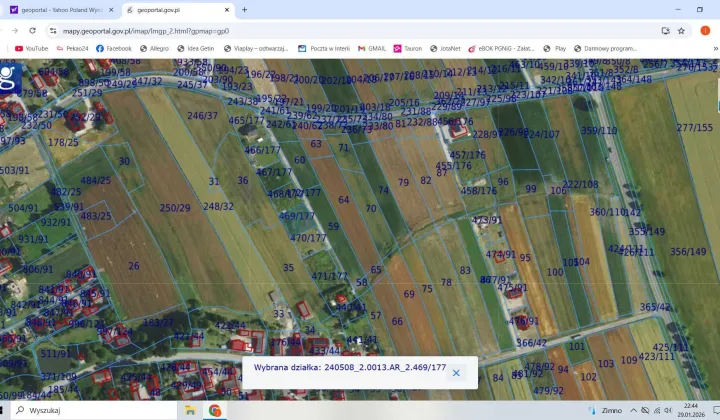The height and width of the screenshot is (420, 720).
Task: Open File Explorer from taskbar
Action: pyautogui.click(x=187, y=410)
